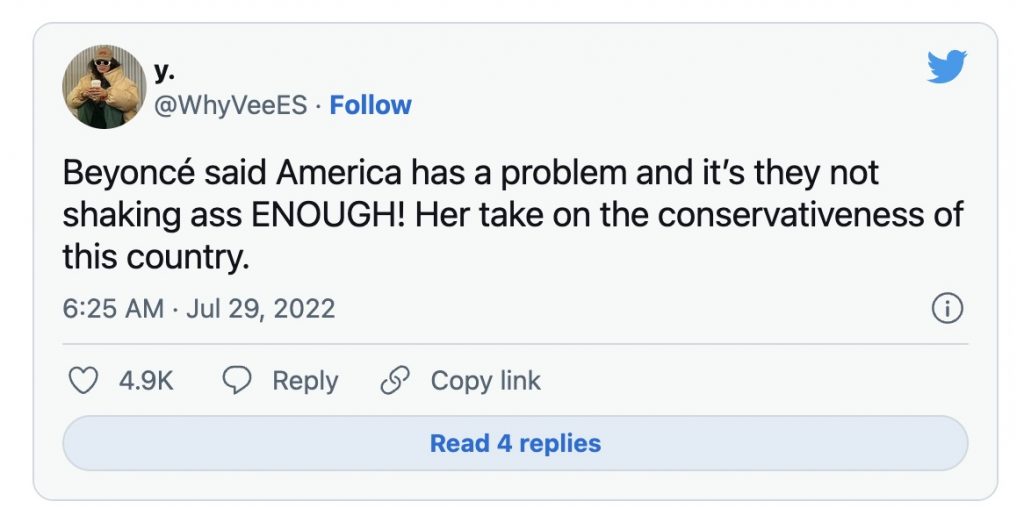Screen dimensions: 1024x530
Task: Click "this country." on the tweet's last line
Action: (155, 256)
